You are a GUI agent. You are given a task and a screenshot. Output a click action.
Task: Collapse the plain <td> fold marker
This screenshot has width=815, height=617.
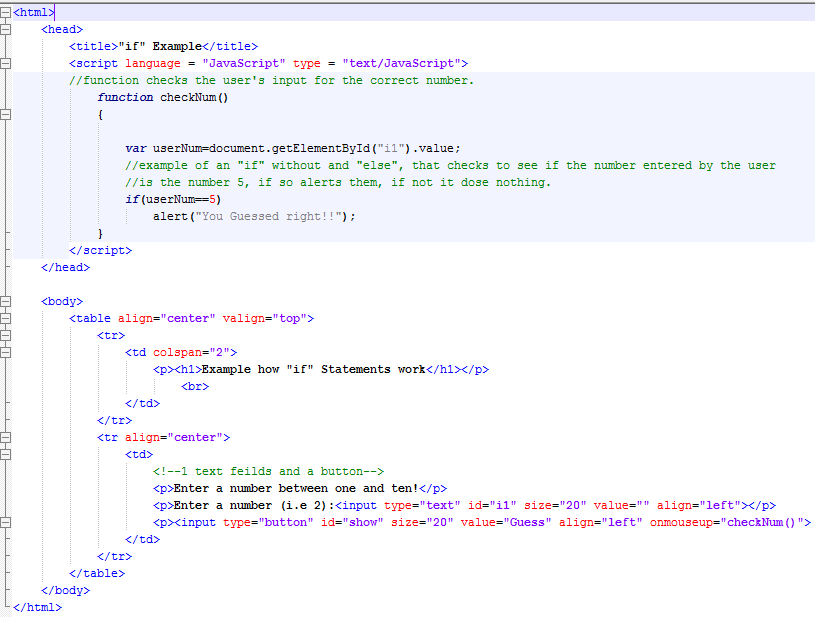tap(5, 454)
